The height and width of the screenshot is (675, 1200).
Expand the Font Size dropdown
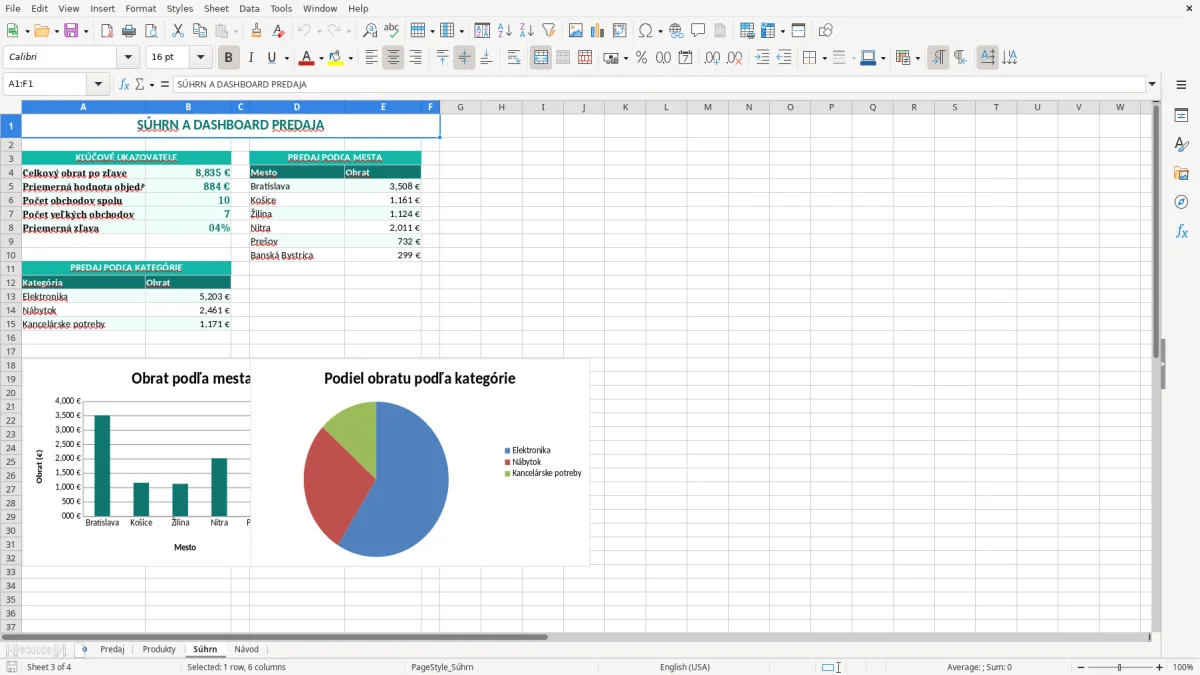[200, 58]
